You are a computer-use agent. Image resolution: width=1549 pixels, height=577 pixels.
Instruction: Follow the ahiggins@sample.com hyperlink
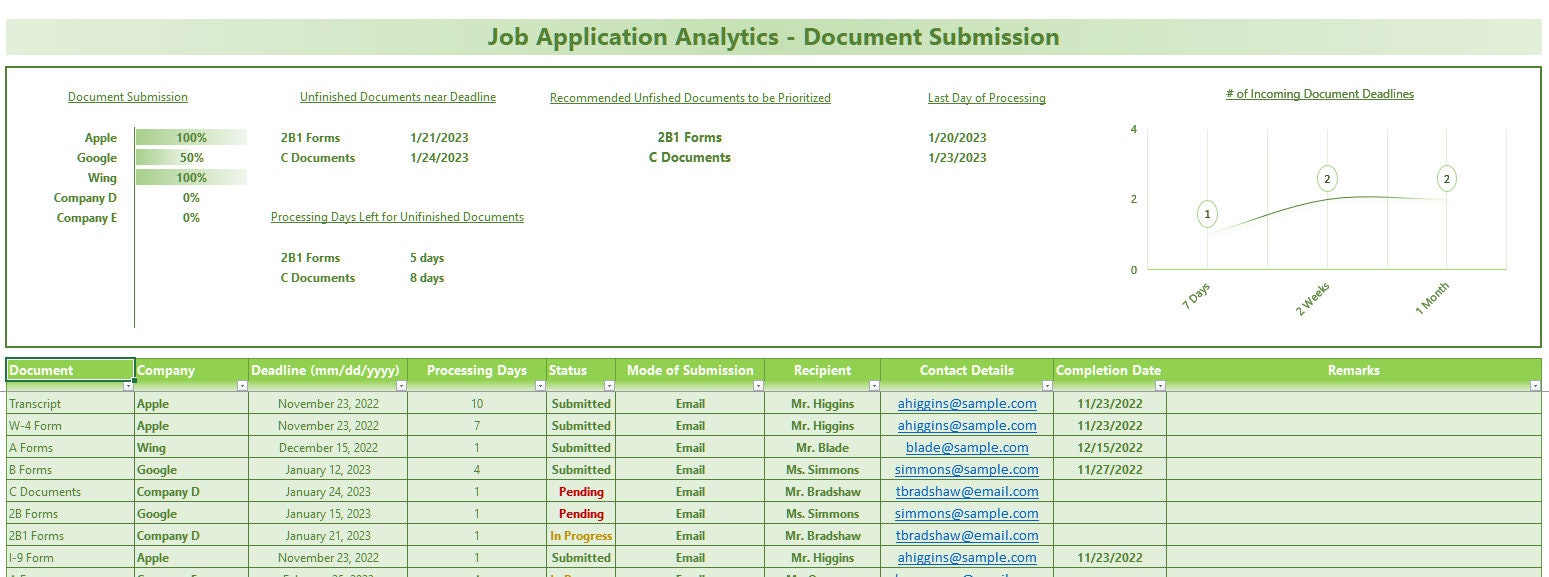coord(966,403)
